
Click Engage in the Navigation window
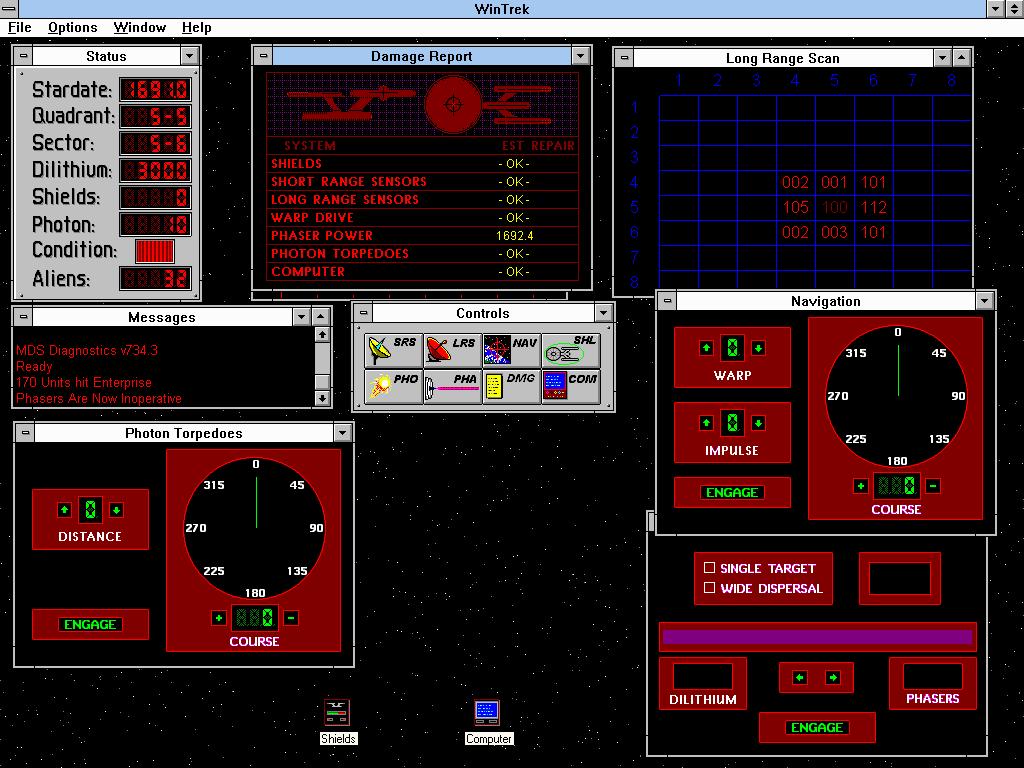coord(732,492)
